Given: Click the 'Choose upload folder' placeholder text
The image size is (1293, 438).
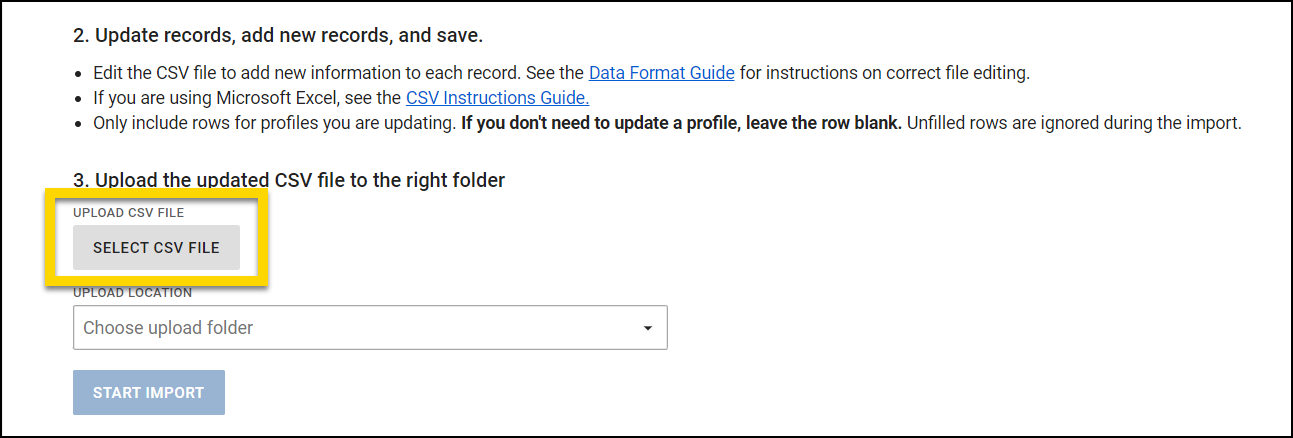Looking at the screenshot, I should click(x=168, y=328).
